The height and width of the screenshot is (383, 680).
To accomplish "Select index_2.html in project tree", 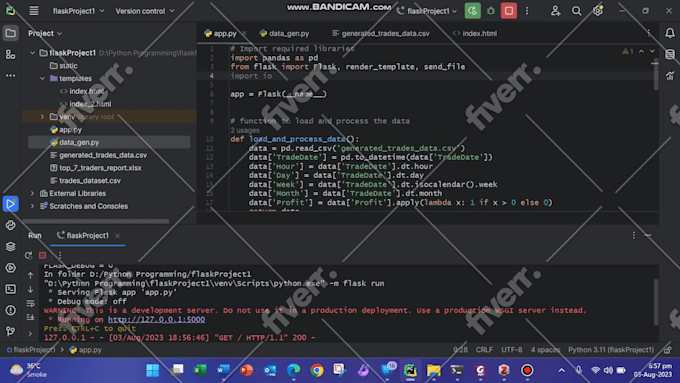I will point(85,104).
